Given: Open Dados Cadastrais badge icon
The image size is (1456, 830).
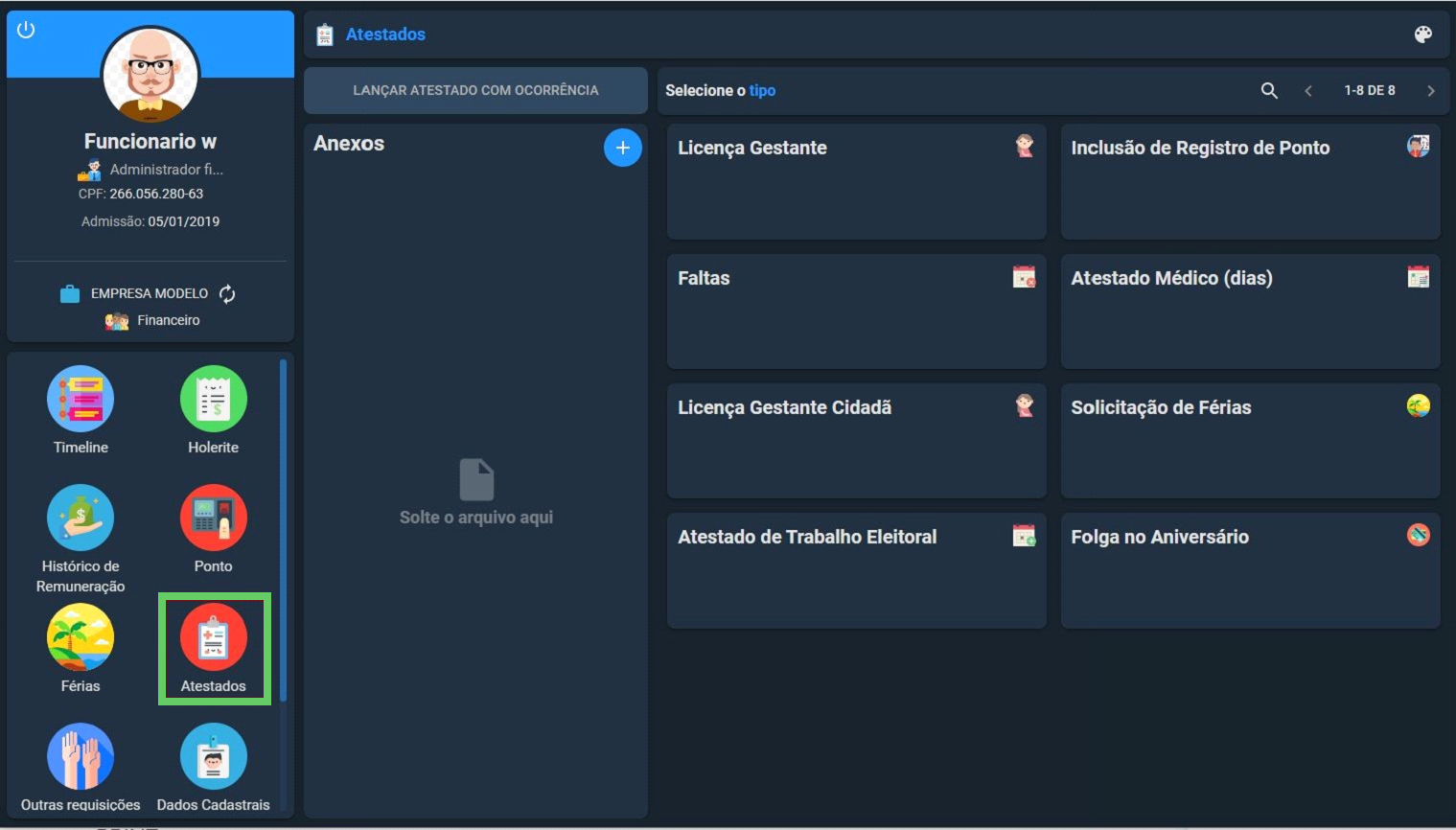Looking at the screenshot, I should point(214,756).
